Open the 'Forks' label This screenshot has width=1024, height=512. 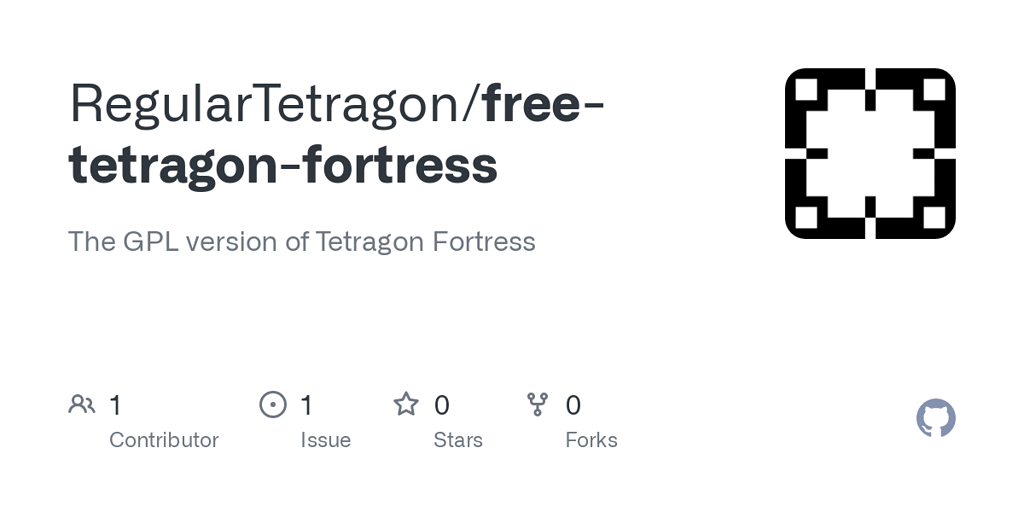pyautogui.click(x=592, y=440)
